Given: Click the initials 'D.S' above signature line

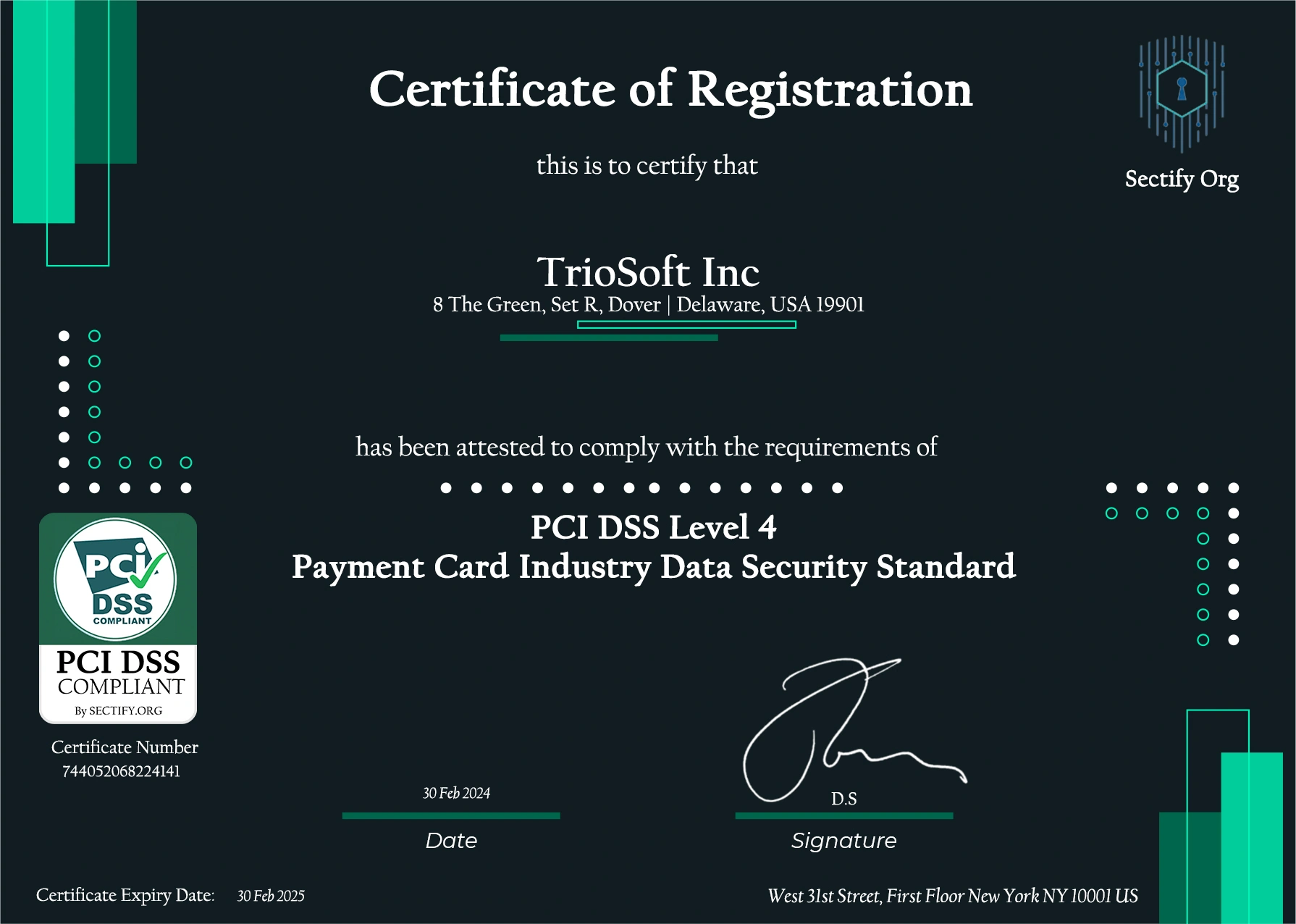Looking at the screenshot, I should 843,799.
